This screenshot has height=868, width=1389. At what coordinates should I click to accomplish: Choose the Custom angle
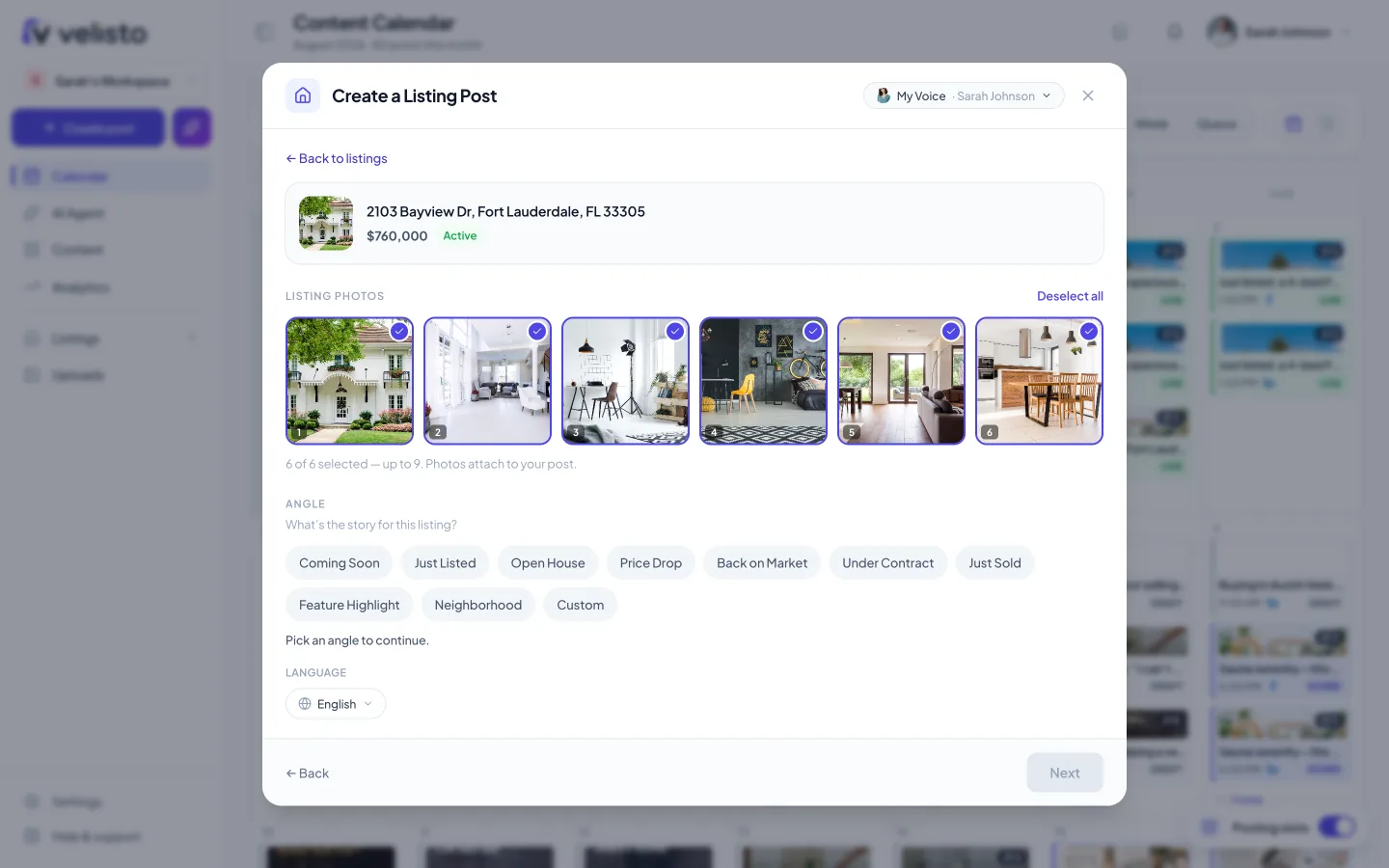[x=581, y=605]
